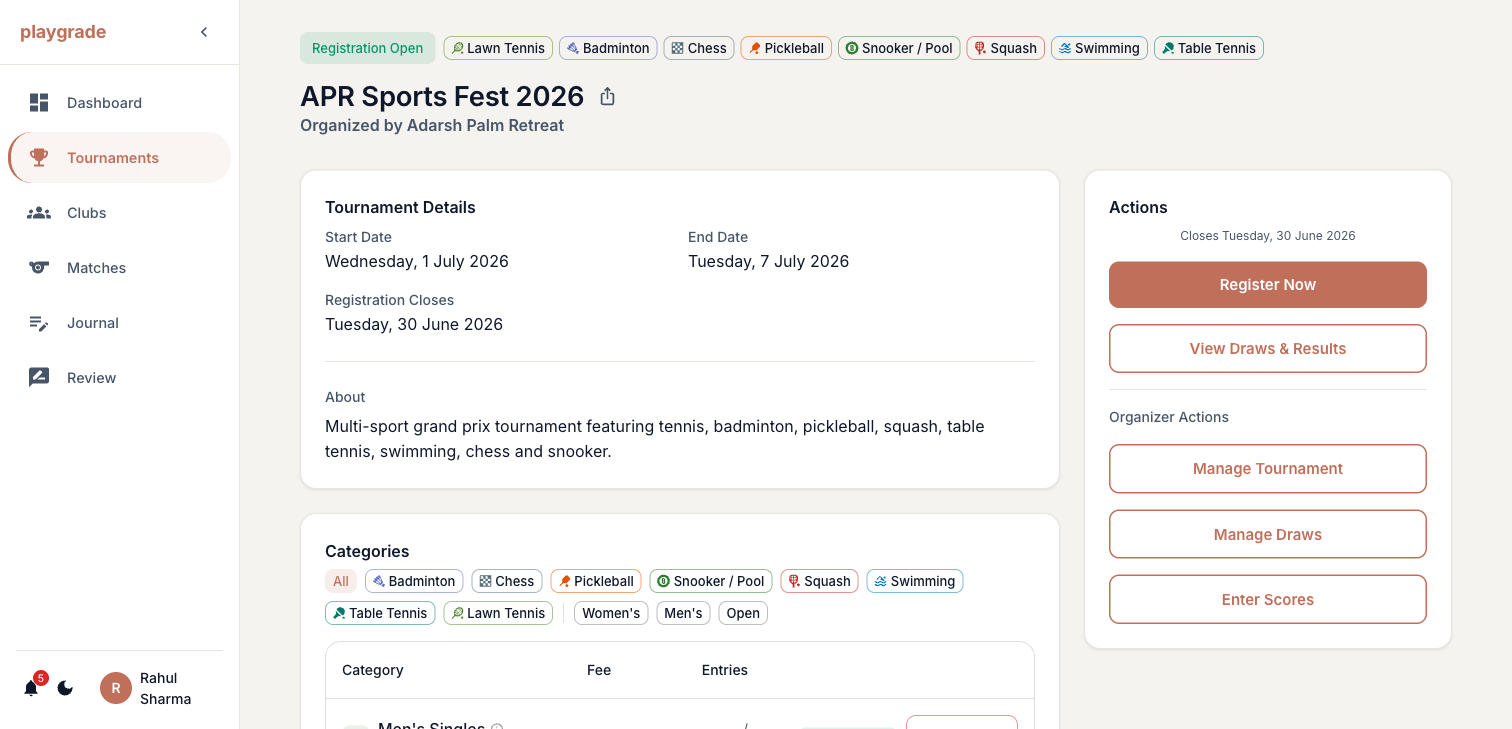Open notifications bell with 5 badge
This screenshot has width=1512, height=729.
[x=32, y=687]
